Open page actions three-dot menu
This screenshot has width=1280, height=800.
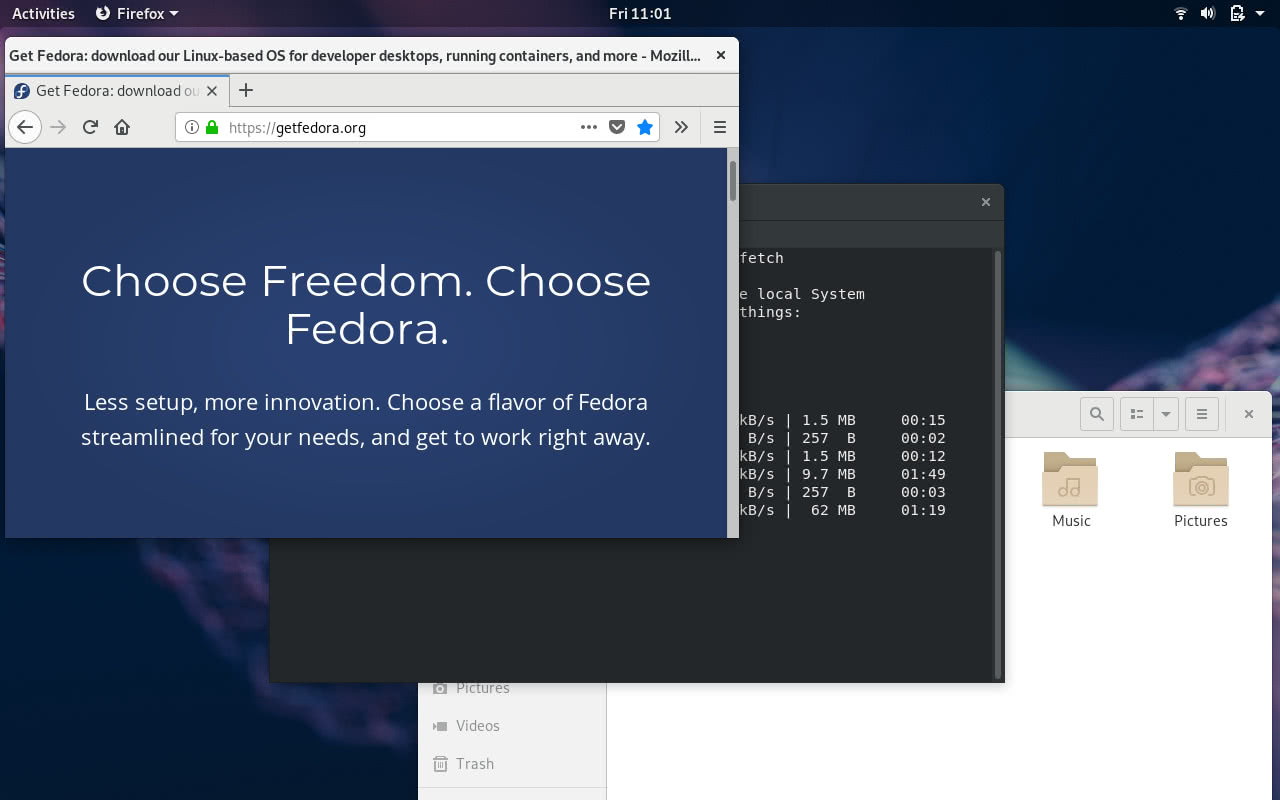(589, 127)
